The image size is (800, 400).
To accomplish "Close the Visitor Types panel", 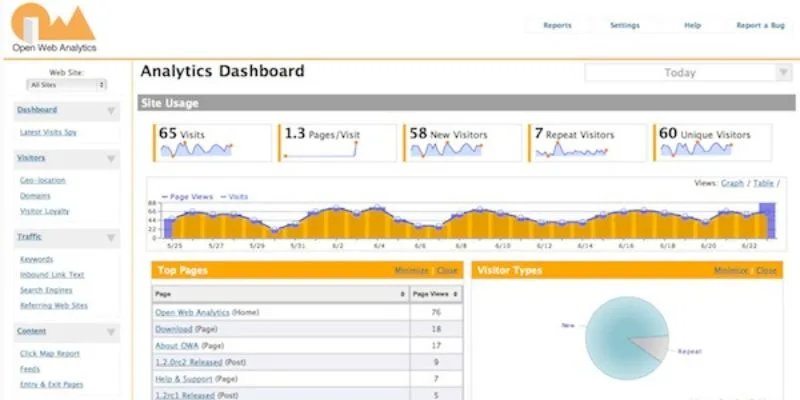I will (x=766, y=270).
